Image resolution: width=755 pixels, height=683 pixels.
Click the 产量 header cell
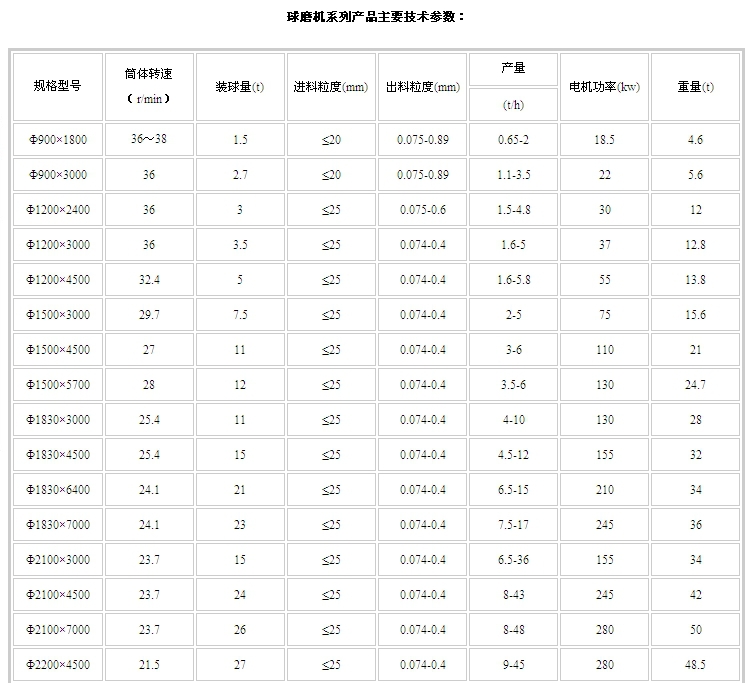click(x=513, y=68)
